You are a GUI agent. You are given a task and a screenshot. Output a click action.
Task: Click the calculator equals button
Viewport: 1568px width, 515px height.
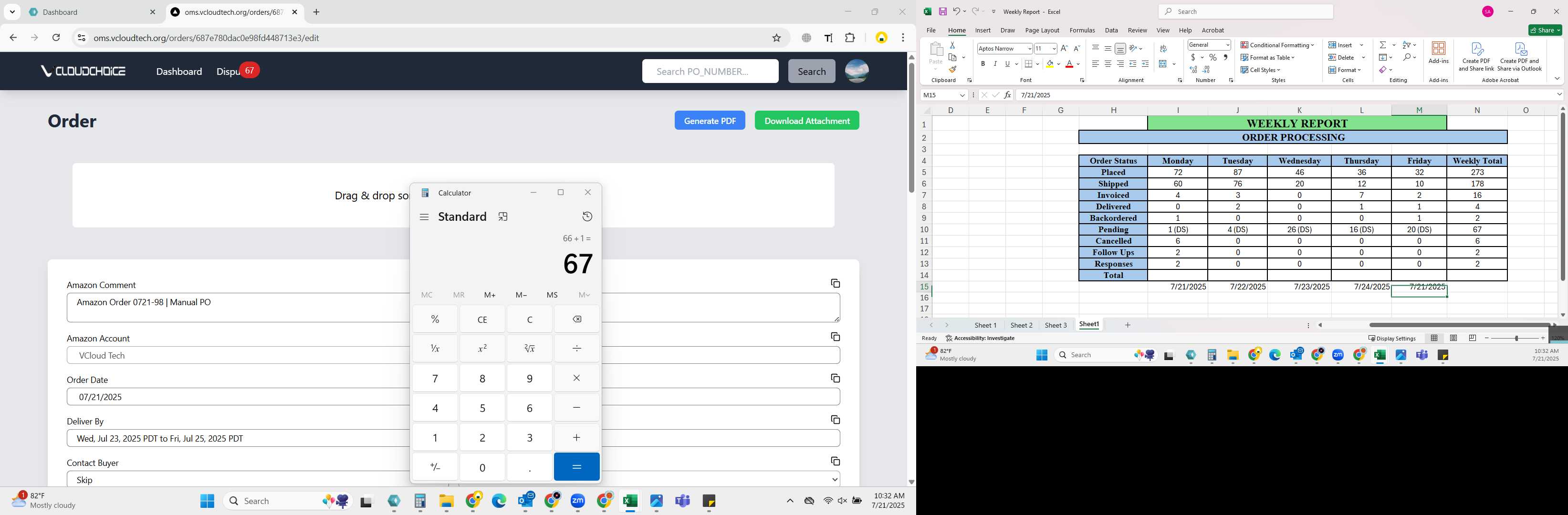tap(577, 467)
